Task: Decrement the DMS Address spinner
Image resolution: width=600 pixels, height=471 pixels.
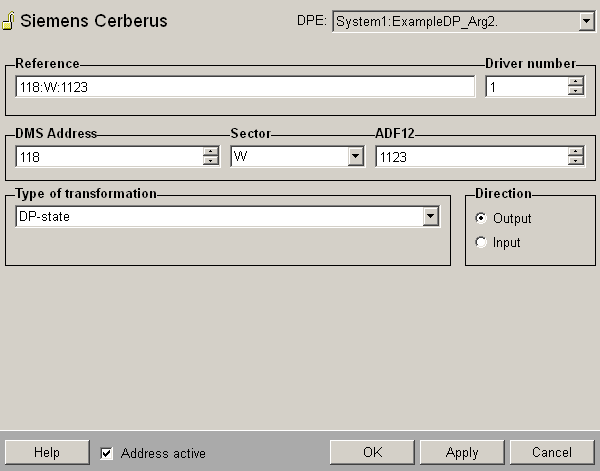Action: coord(210,161)
